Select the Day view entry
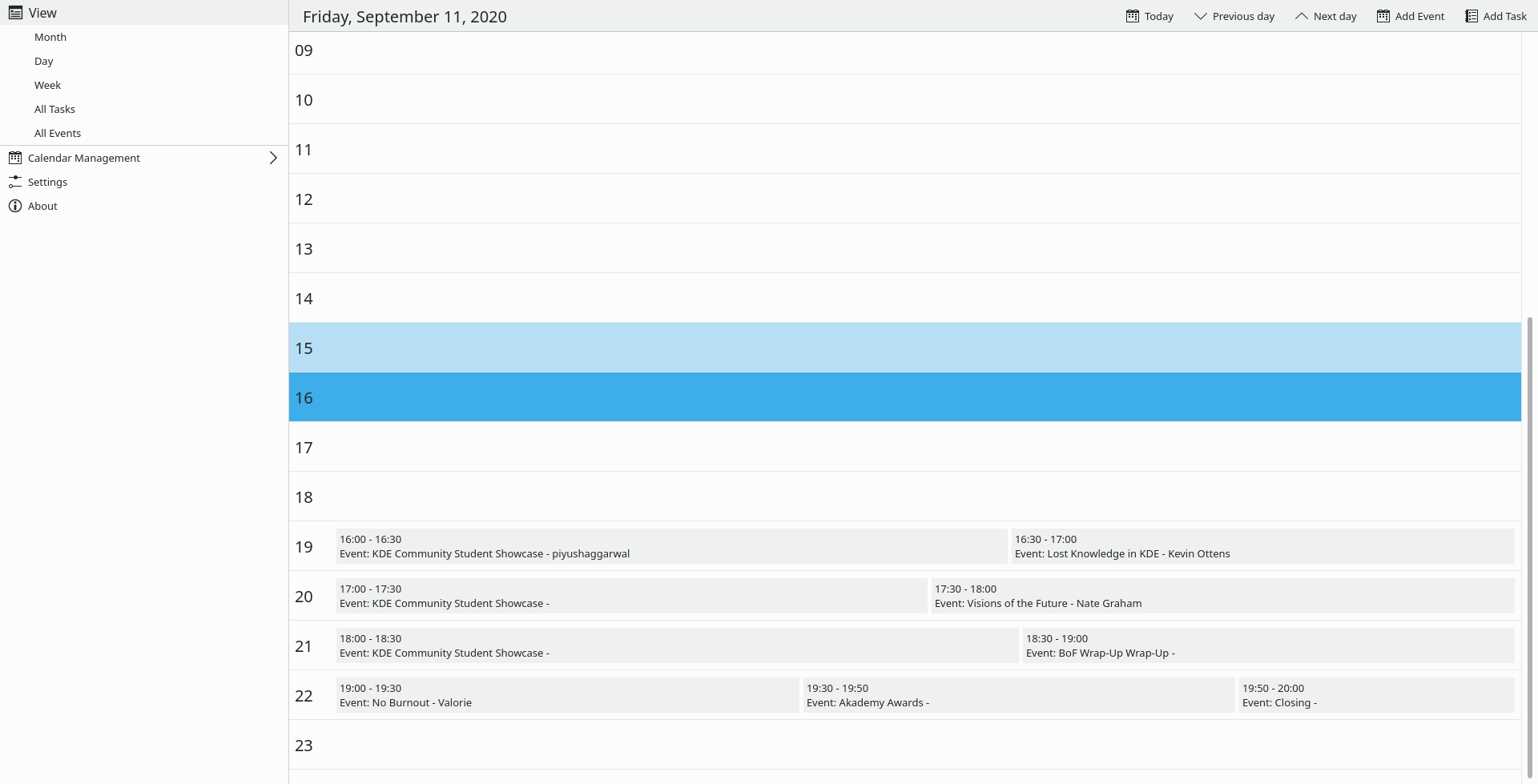The width and height of the screenshot is (1538, 784). coord(44,61)
